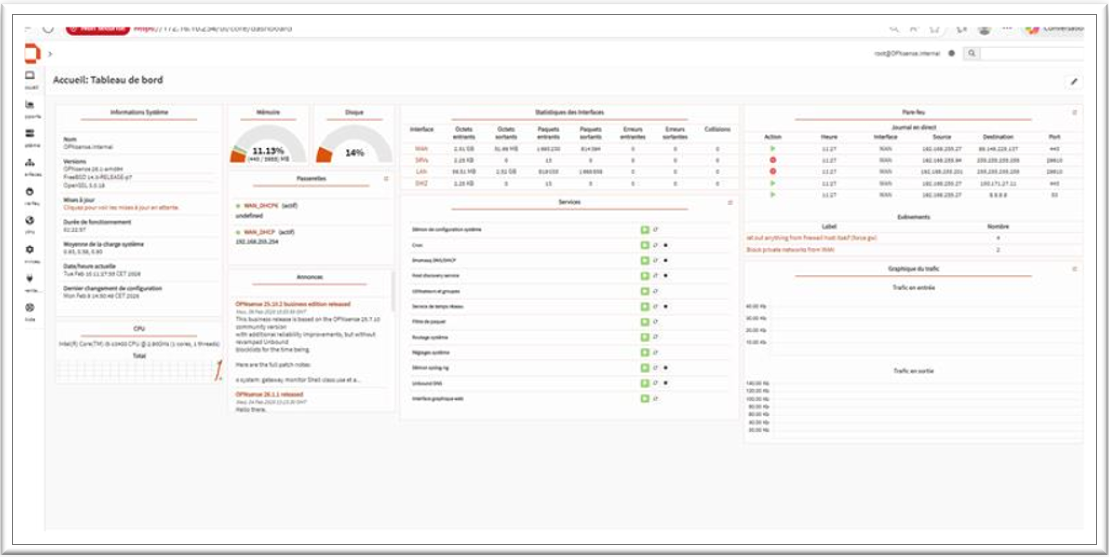Open the Pare-feu sidebar icon

pos(30,192)
